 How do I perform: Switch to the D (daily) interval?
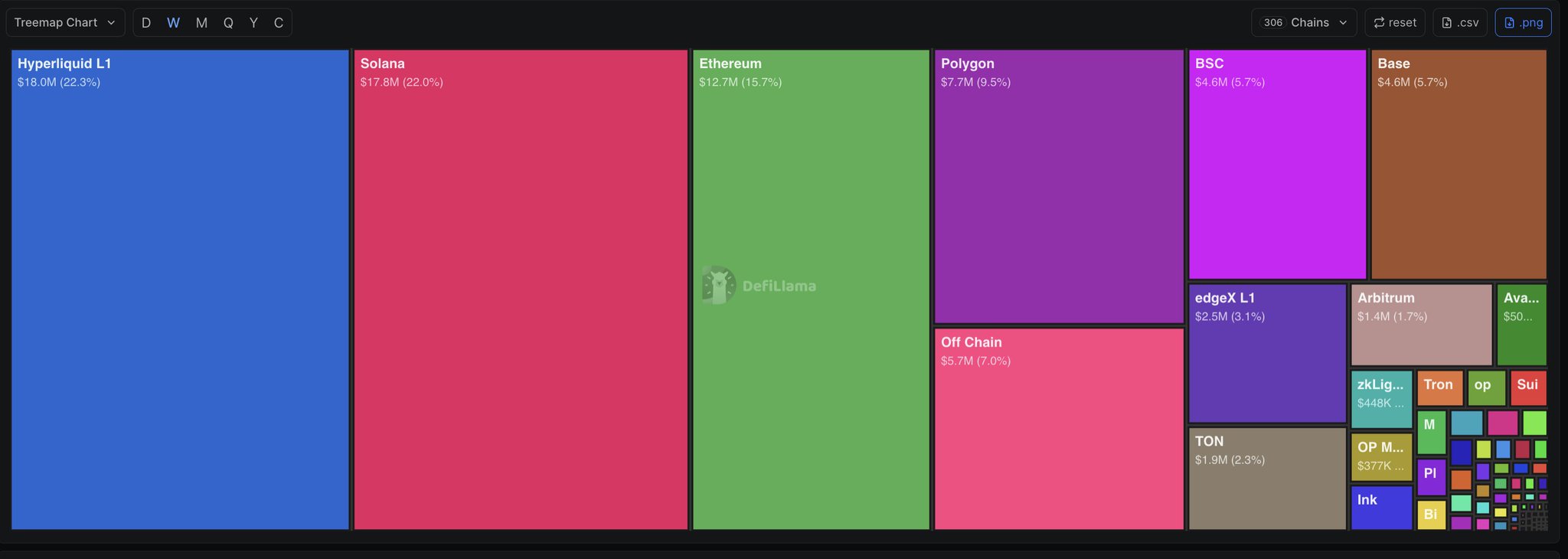pyautogui.click(x=146, y=23)
